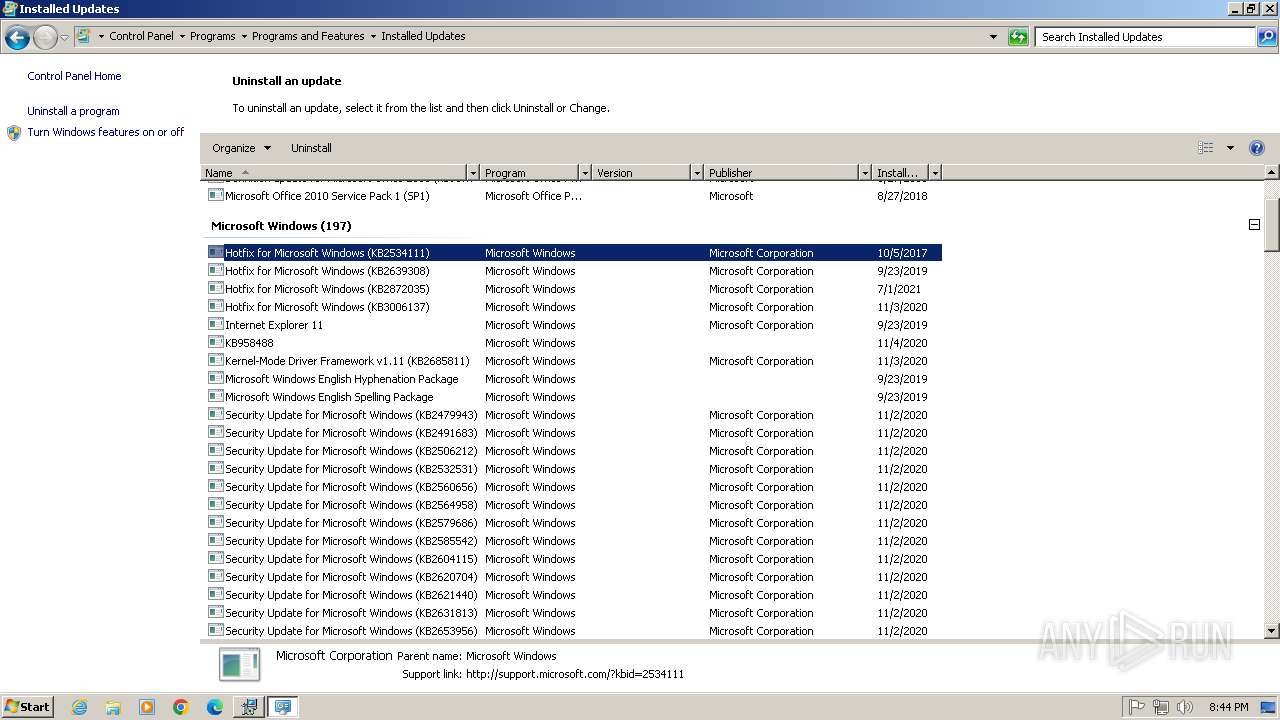Open the Version column filter dropdown
Image resolution: width=1280 pixels, height=720 pixels.
(x=697, y=173)
